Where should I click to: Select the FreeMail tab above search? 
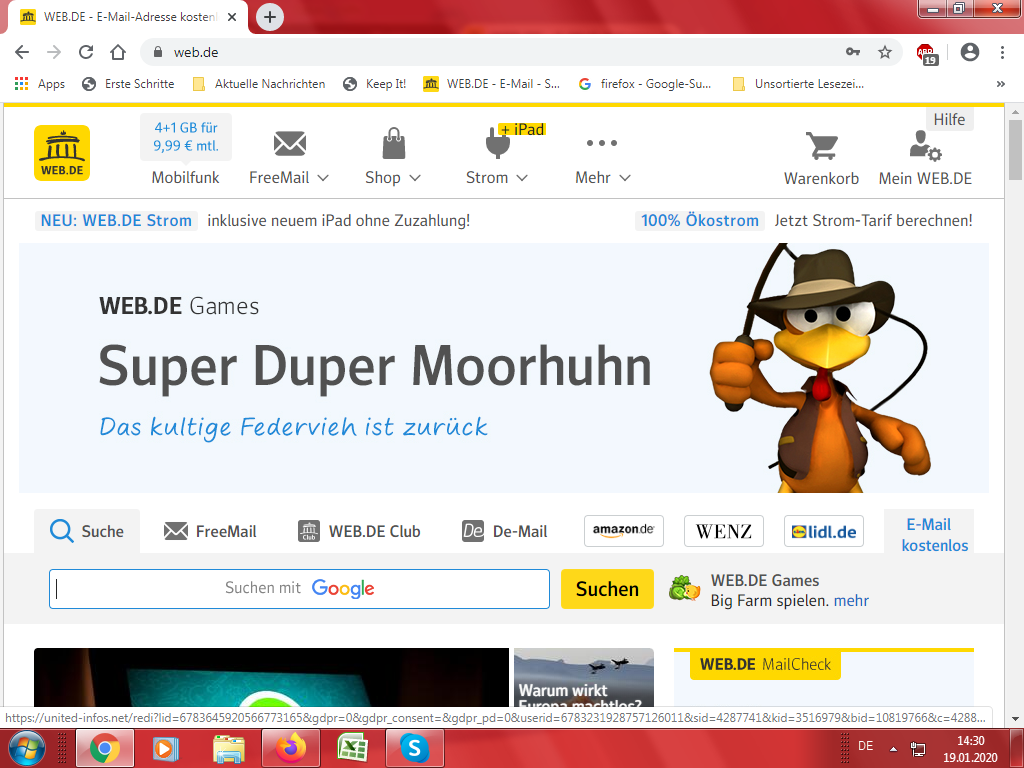210,531
